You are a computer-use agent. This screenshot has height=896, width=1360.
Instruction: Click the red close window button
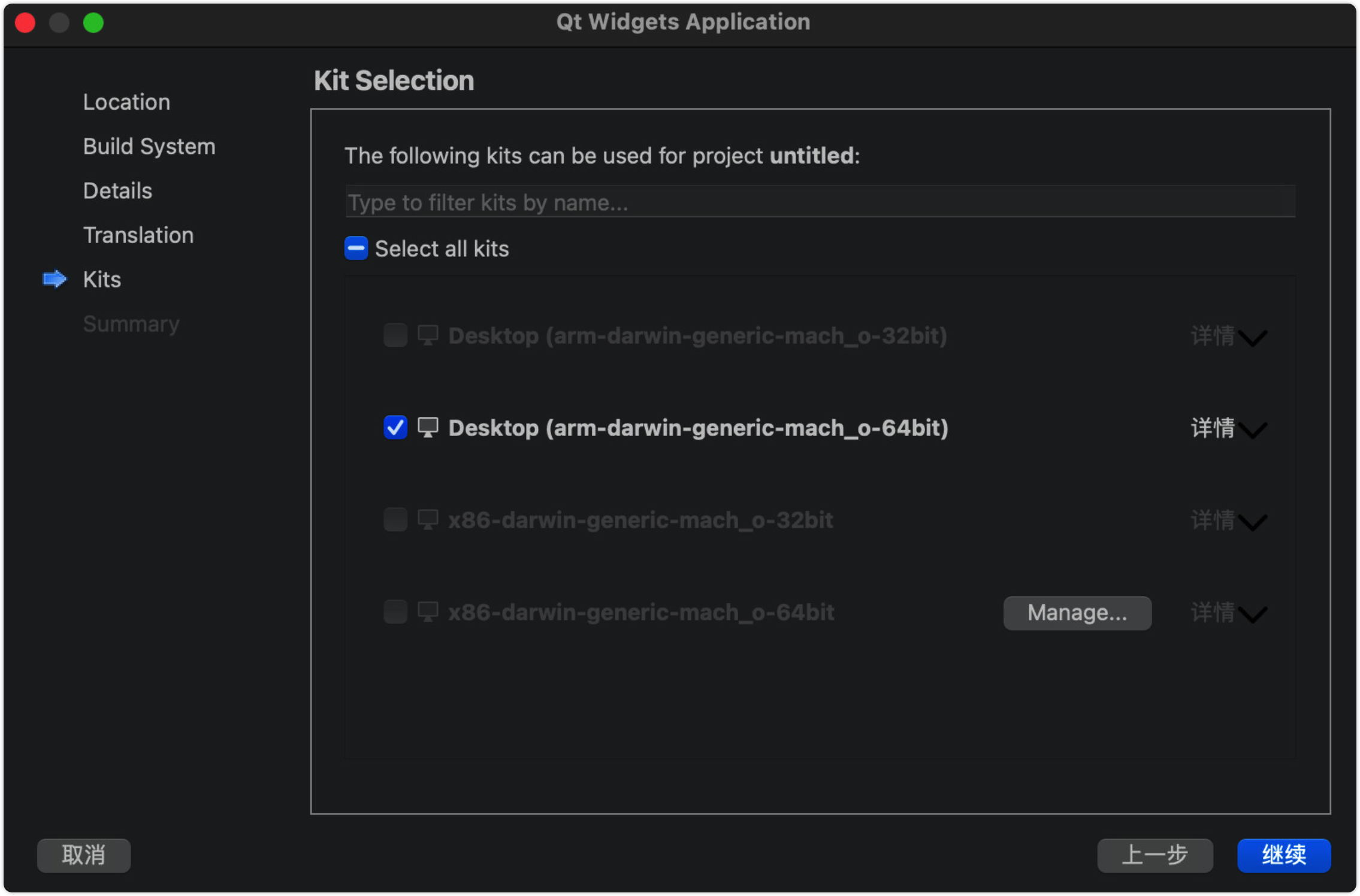coord(25,23)
